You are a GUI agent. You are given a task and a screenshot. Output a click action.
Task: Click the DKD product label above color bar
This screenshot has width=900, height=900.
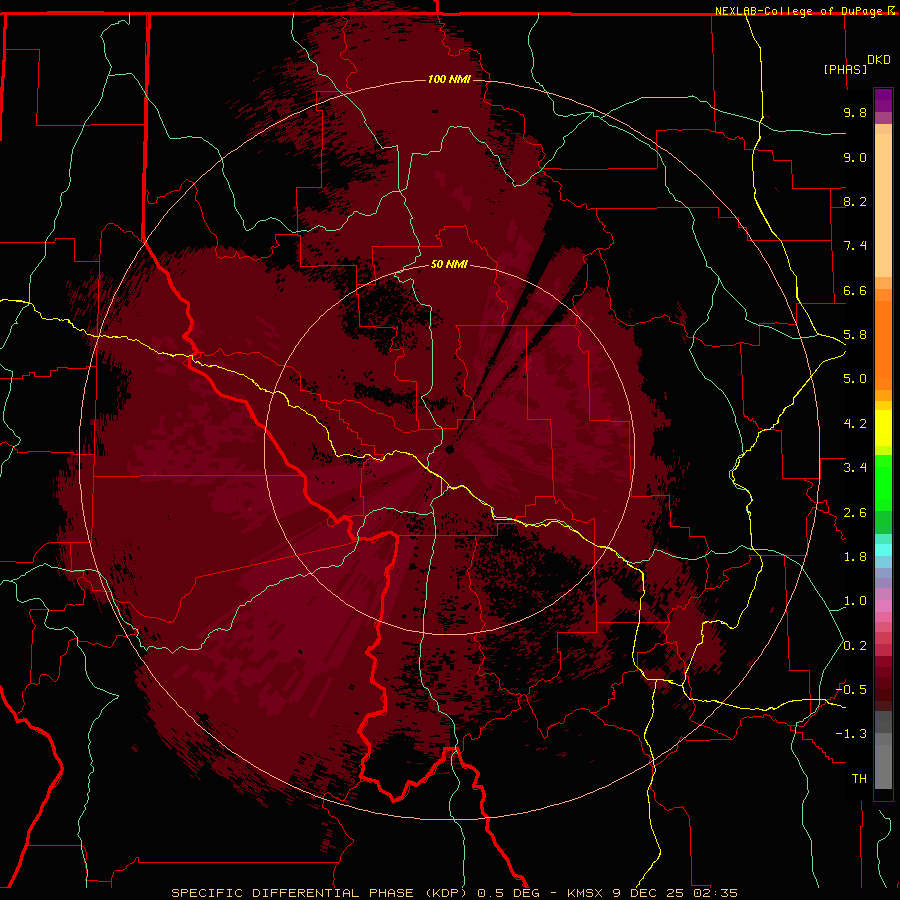coord(879,60)
